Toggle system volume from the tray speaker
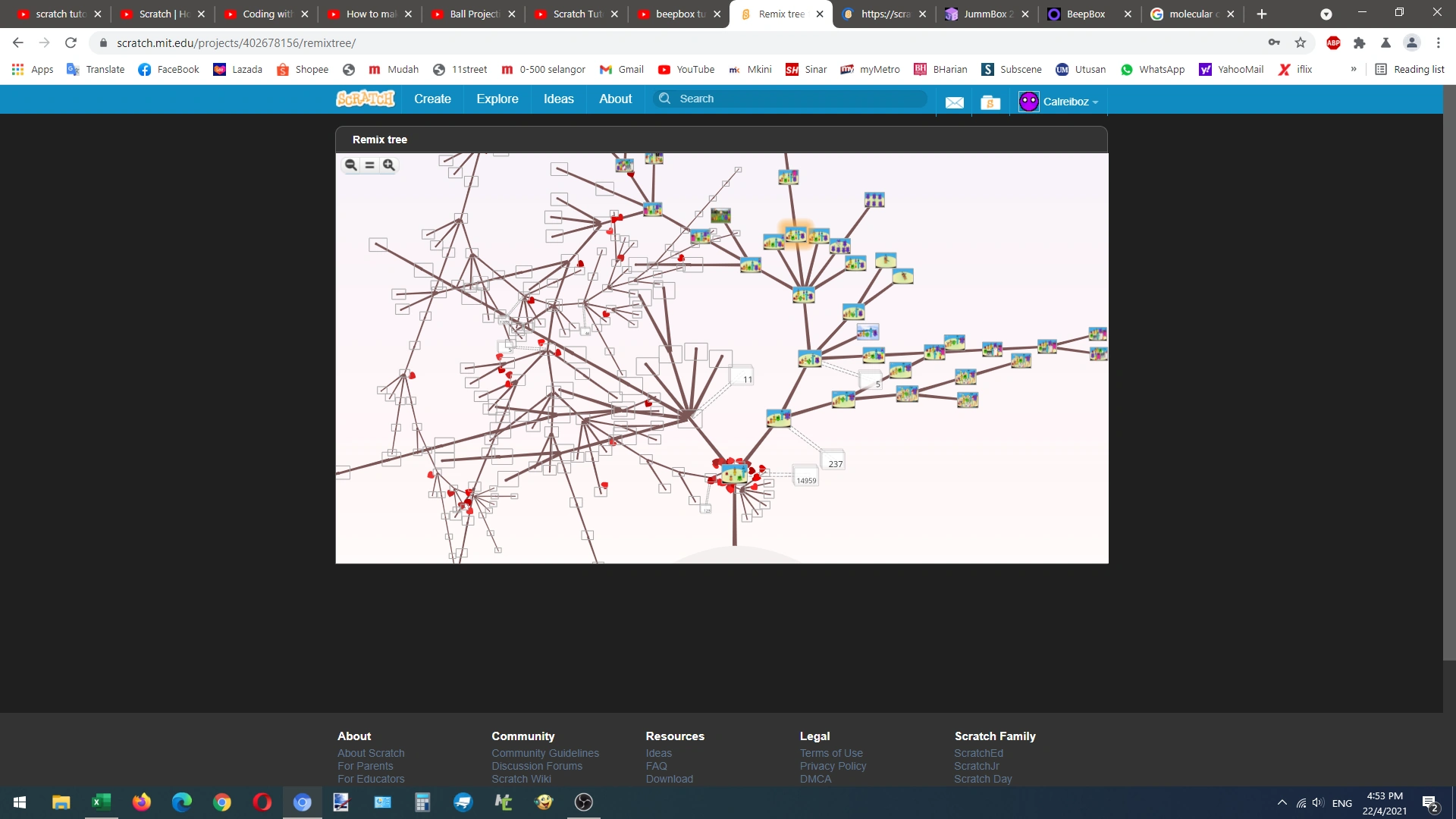Screen dimensions: 1456x819 click(x=1318, y=803)
